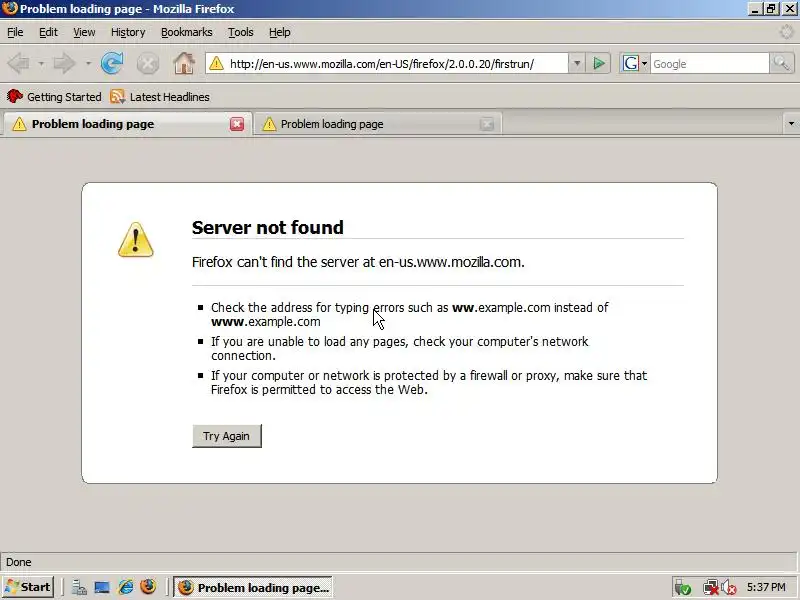Launch Firefox from quick launch
The height and width of the screenshot is (600, 800).
[148, 587]
